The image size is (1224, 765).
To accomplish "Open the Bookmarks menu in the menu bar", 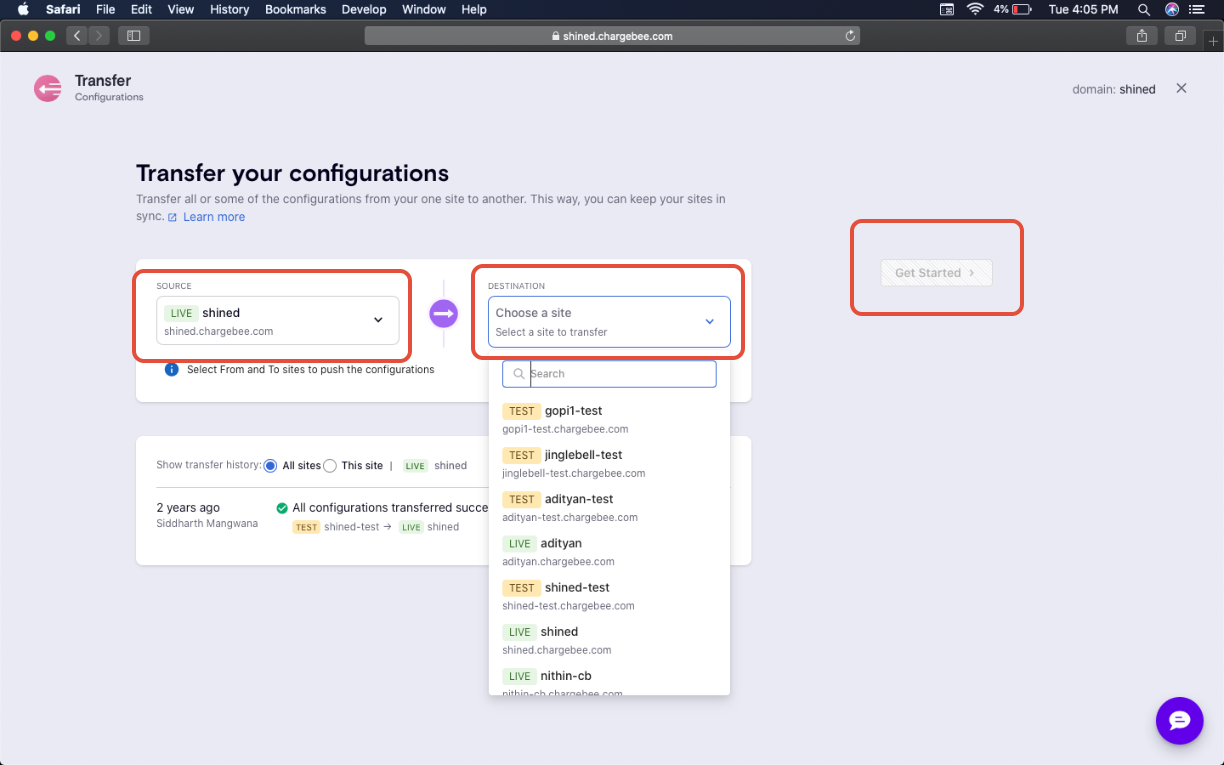I will [295, 10].
